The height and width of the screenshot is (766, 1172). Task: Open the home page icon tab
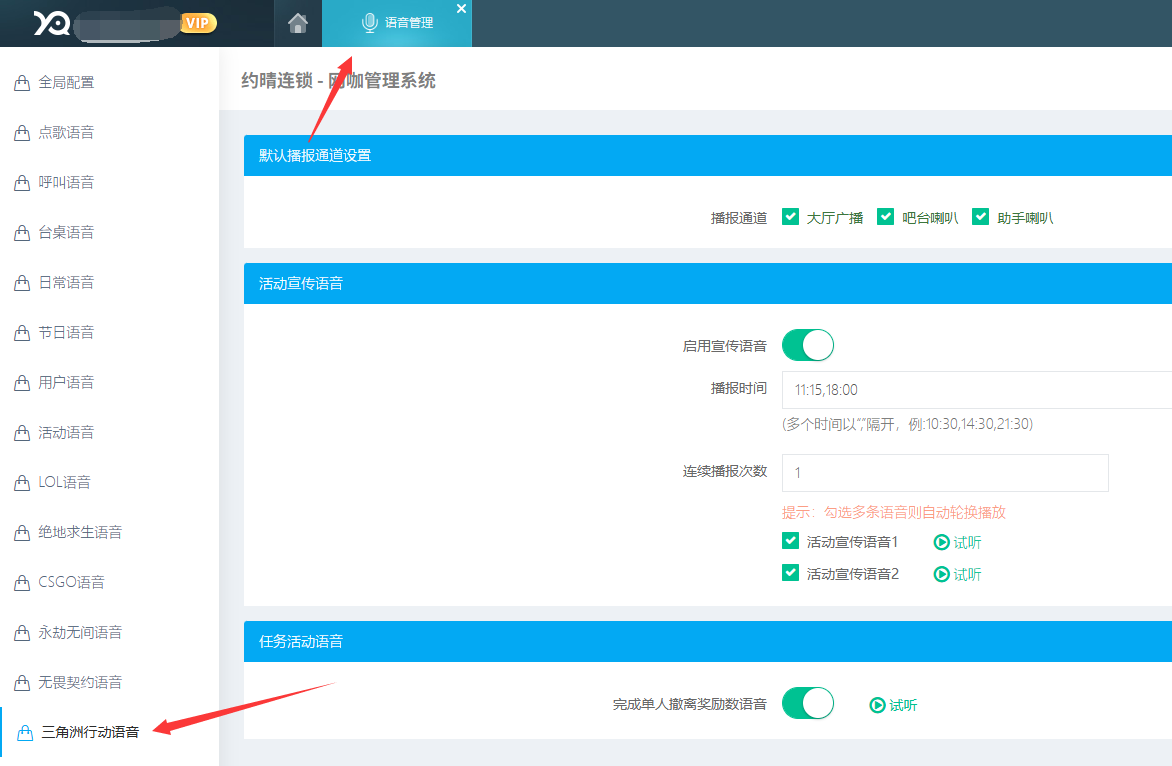(297, 23)
